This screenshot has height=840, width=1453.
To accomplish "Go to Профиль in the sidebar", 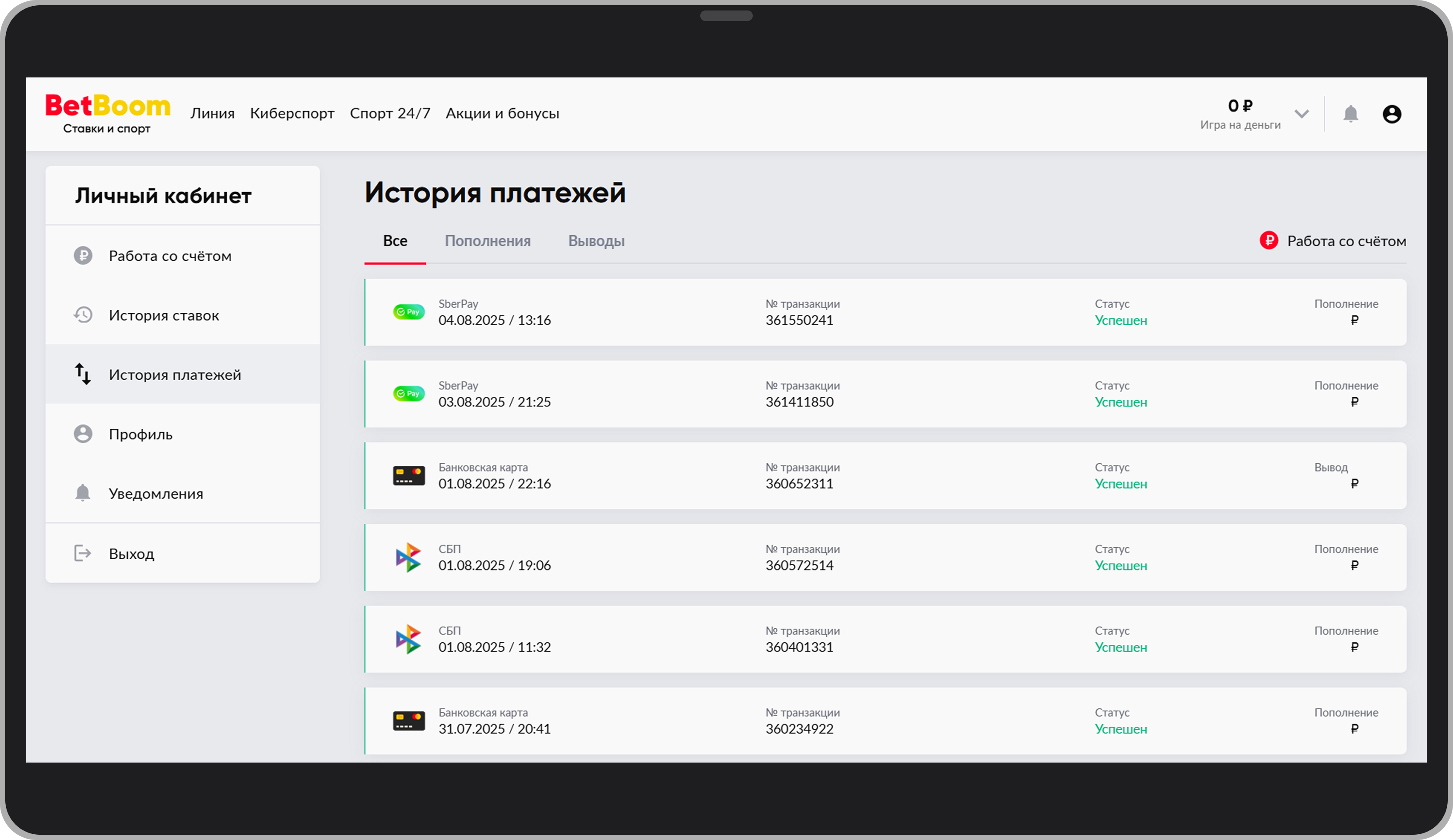I will pos(140,434).
